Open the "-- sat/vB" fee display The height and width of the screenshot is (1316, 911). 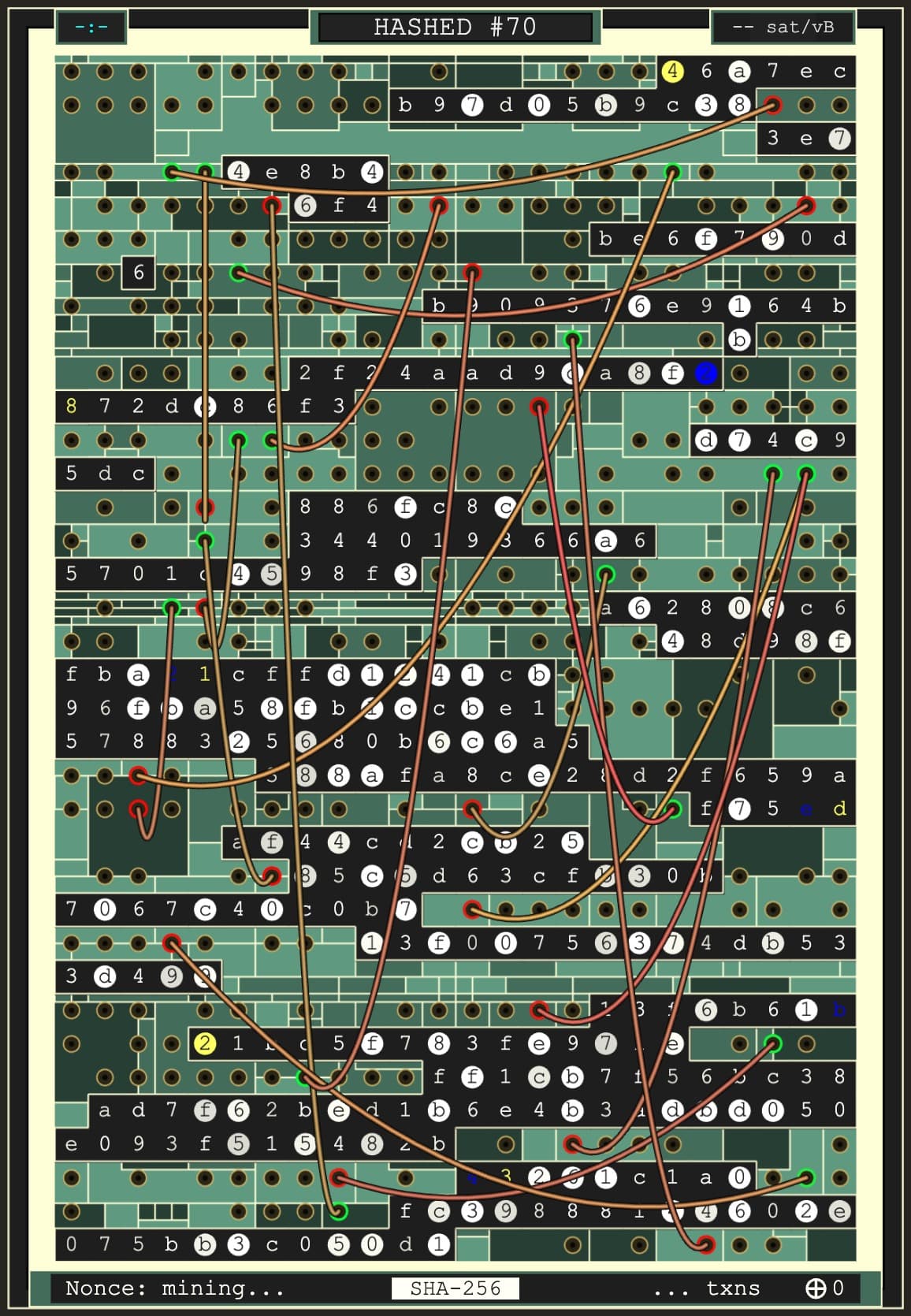coord(783,28)
